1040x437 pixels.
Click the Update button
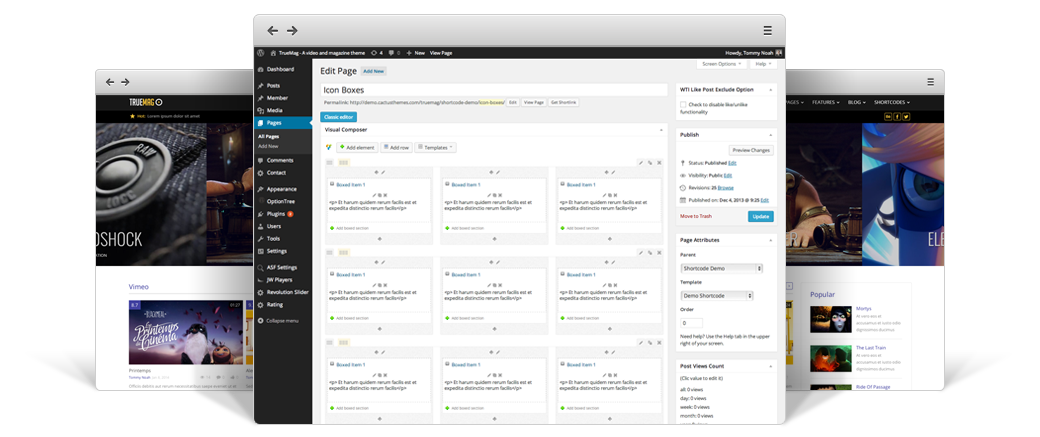760,216
